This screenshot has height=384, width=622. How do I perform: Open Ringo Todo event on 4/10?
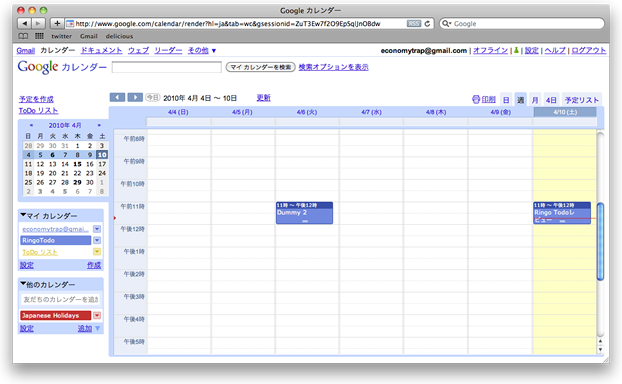point(562,213)
